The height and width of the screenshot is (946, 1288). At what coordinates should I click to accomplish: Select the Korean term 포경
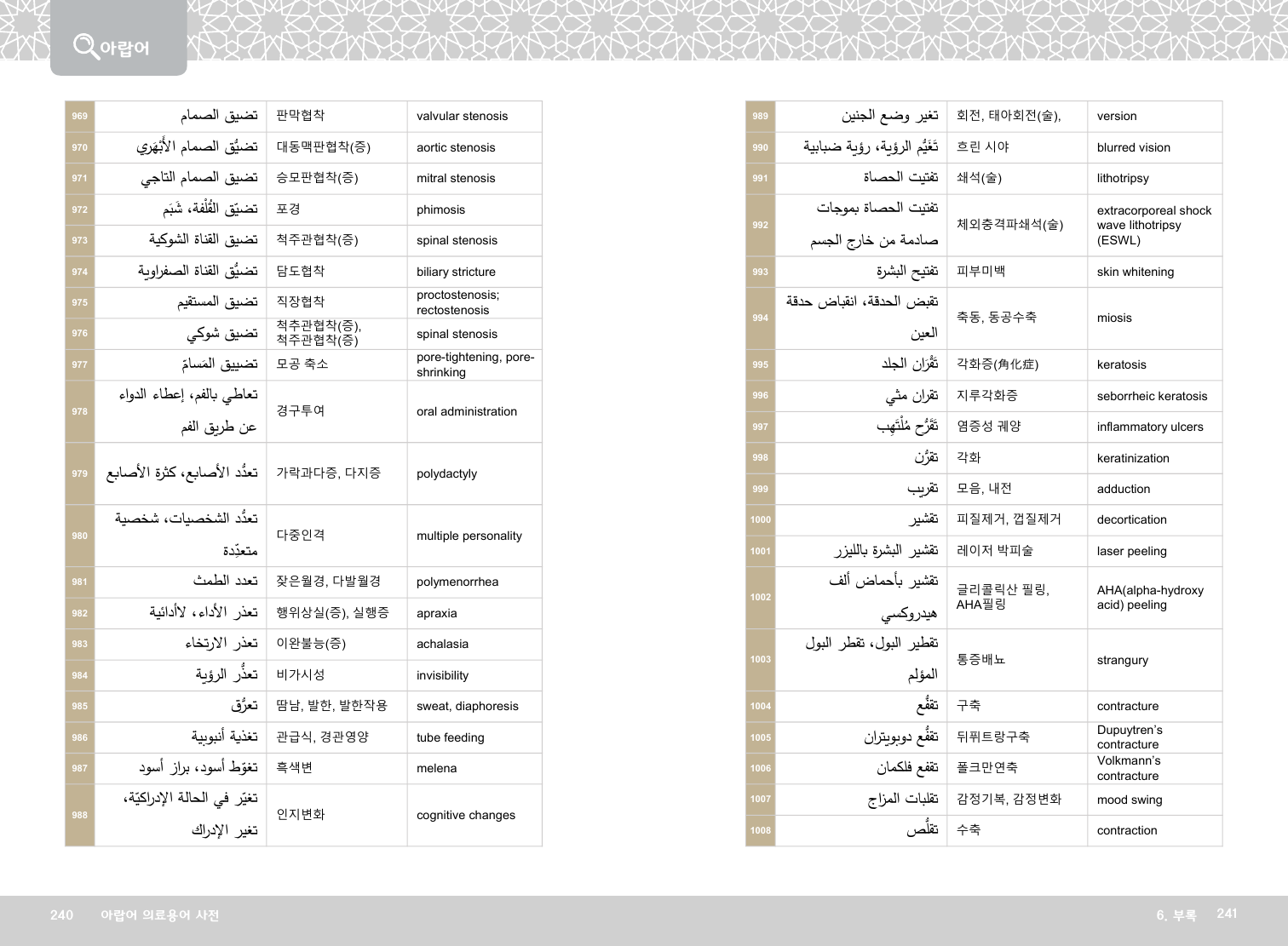(288, 209)
